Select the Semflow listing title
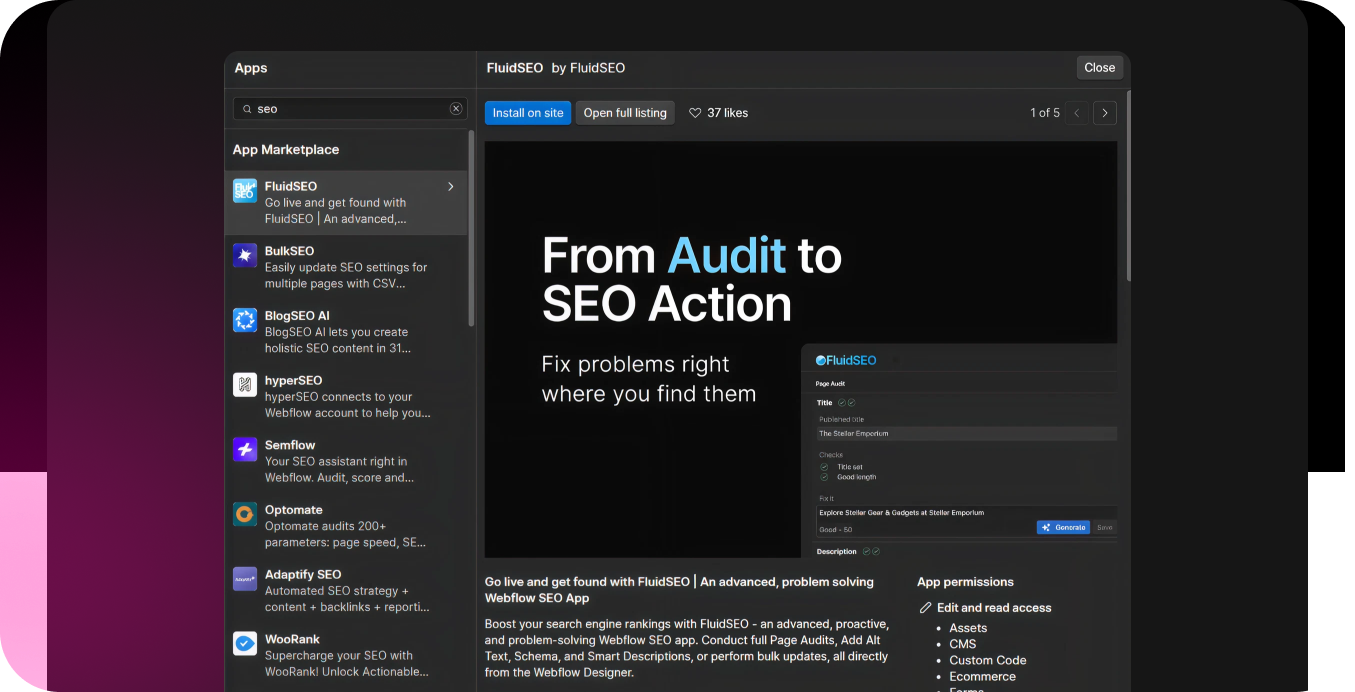1355x692 pixels. click(290, 445)
